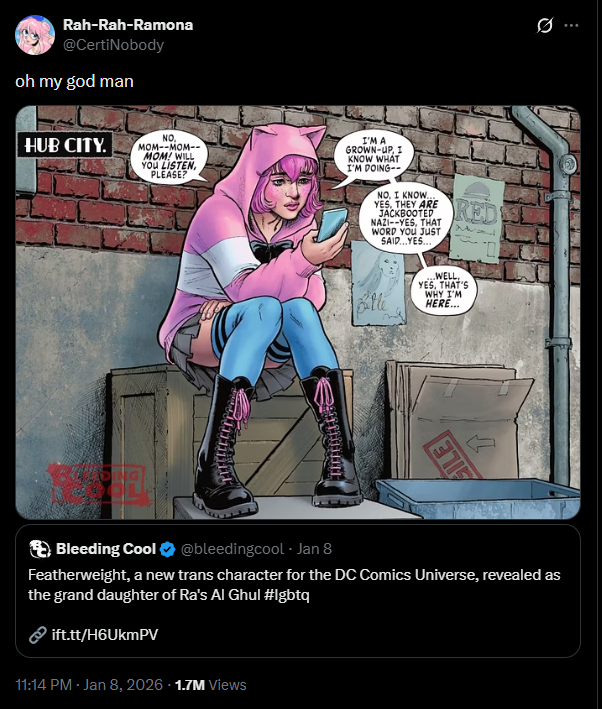Click the Jan 8 quoted post date

click(314, 548)
